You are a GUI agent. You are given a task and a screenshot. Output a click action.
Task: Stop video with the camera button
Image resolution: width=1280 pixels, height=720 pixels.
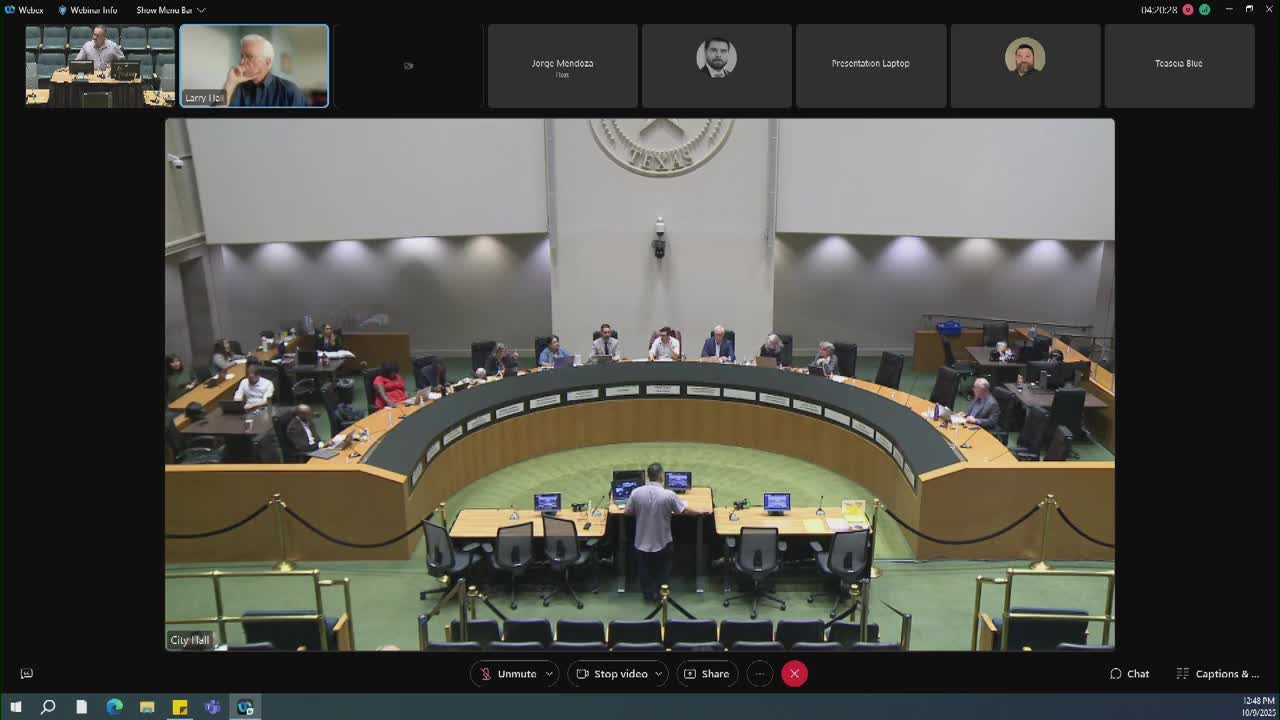tap(611, 674)
